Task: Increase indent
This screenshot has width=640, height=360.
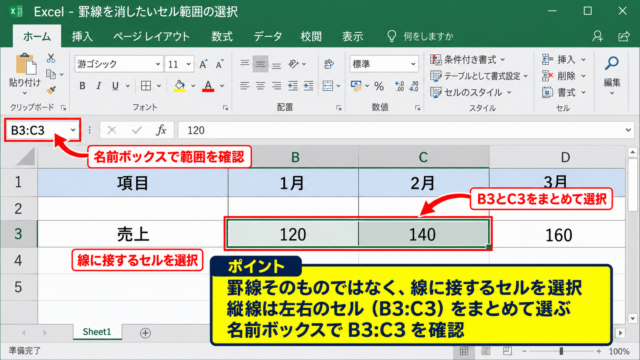Action: (309, 86)
